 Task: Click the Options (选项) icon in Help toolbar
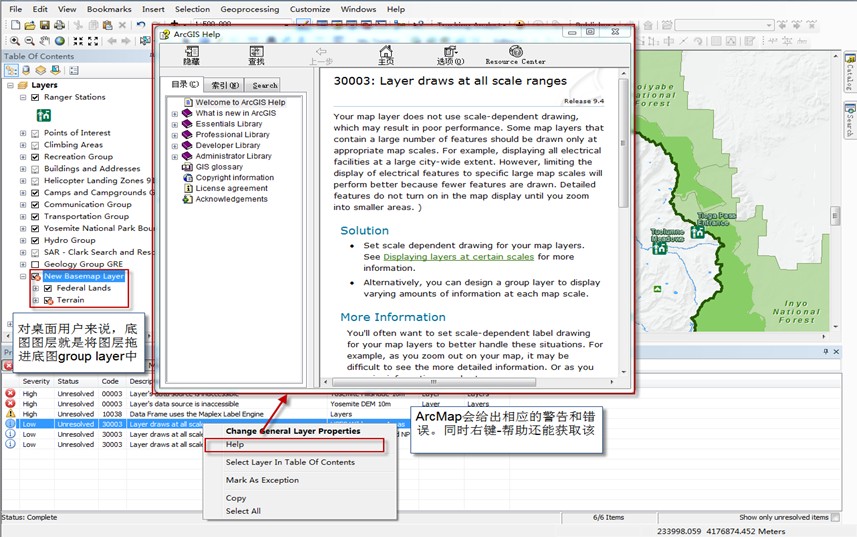pyautogui.click(x=451, y=53)
